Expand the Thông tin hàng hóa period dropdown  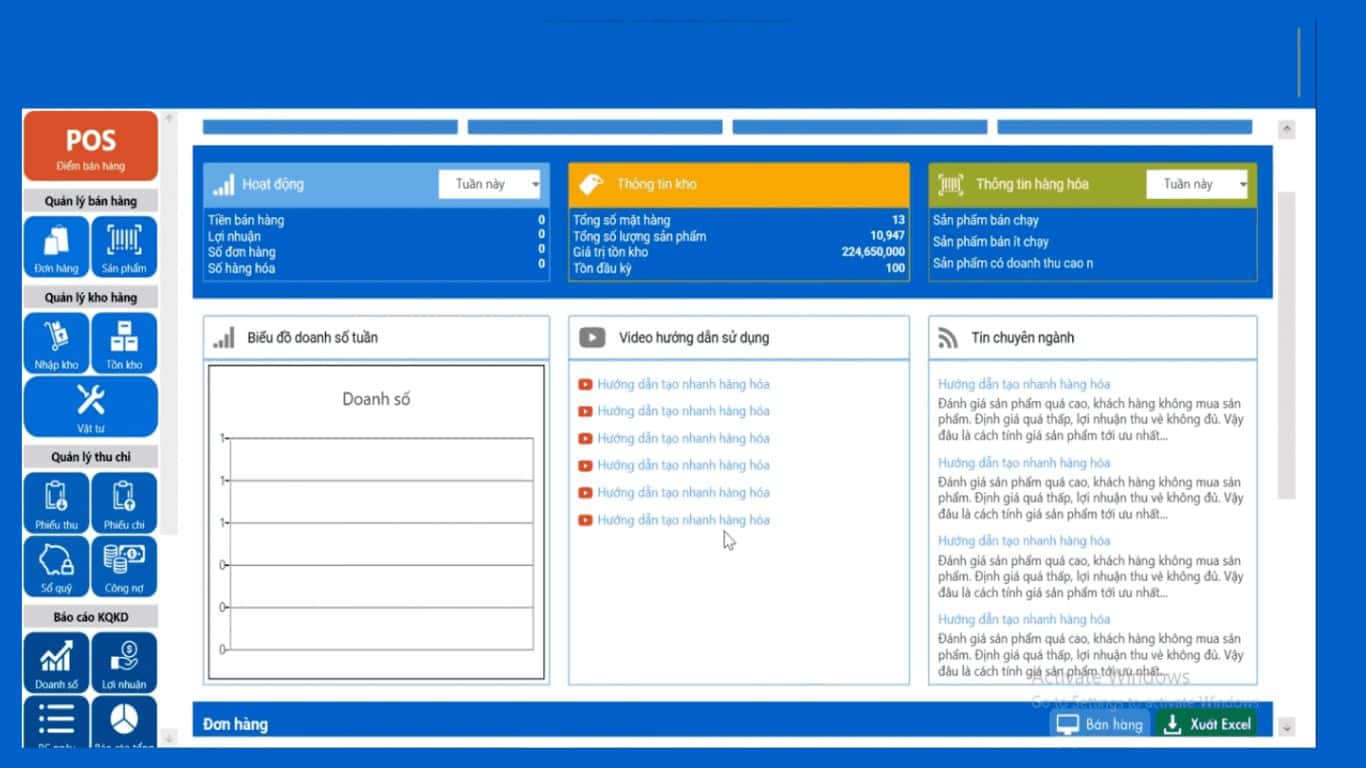(x=1198, y=184)
